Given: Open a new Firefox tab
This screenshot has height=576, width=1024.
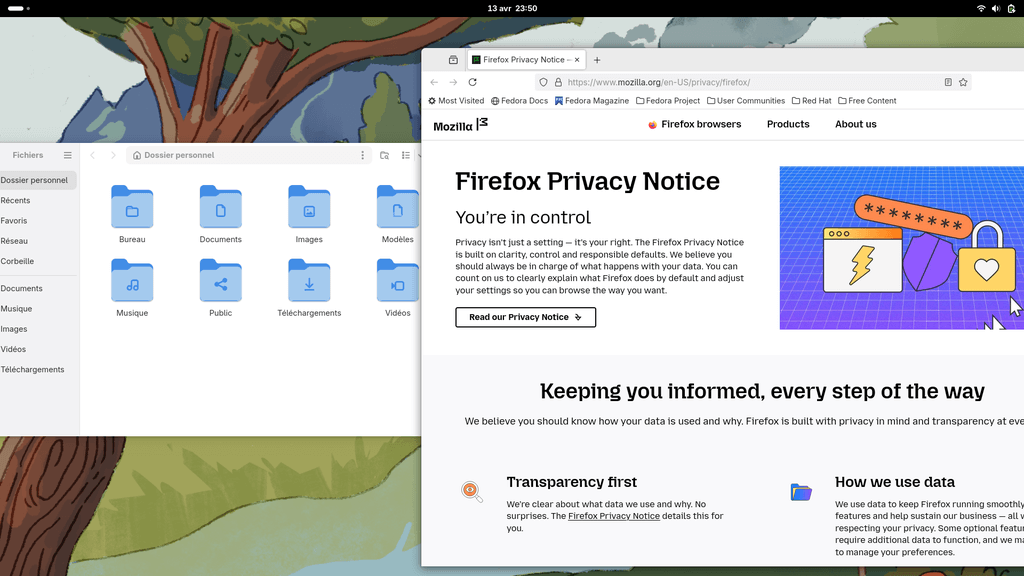Looking at the screenshot, I should pos(597,60).
